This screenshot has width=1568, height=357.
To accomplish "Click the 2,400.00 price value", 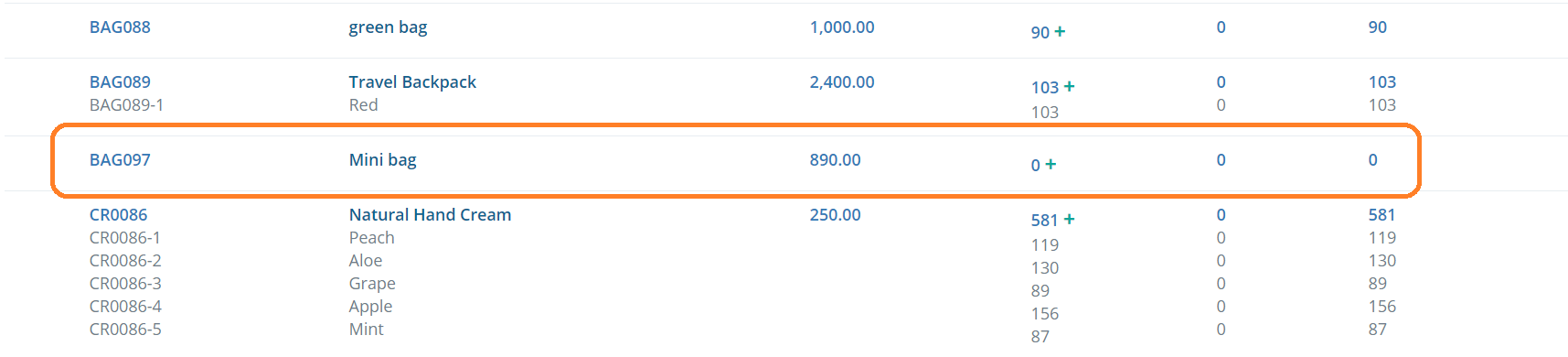I will tap(842, 82).
